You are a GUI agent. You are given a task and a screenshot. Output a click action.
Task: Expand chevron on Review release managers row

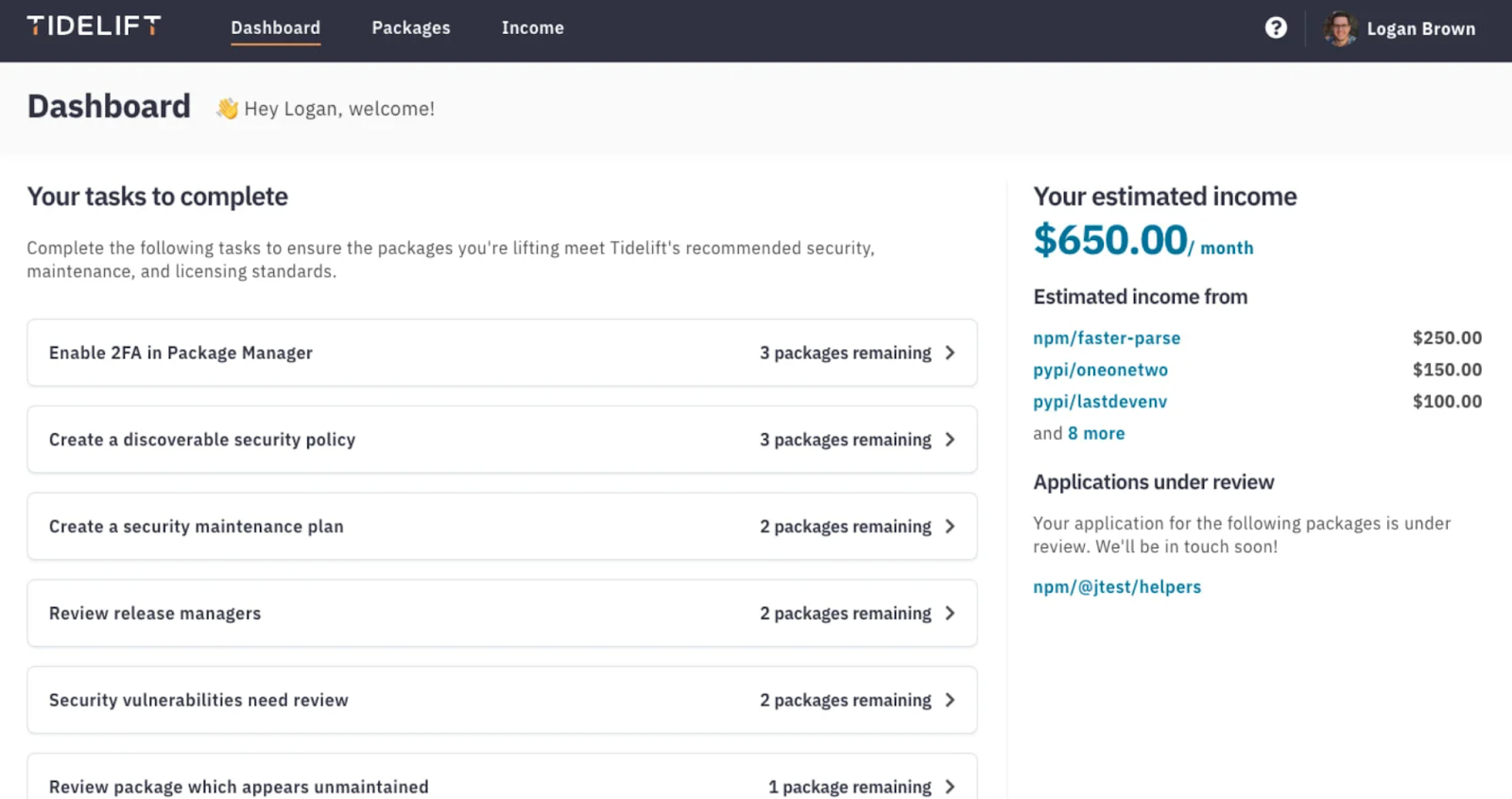(950, 614)
